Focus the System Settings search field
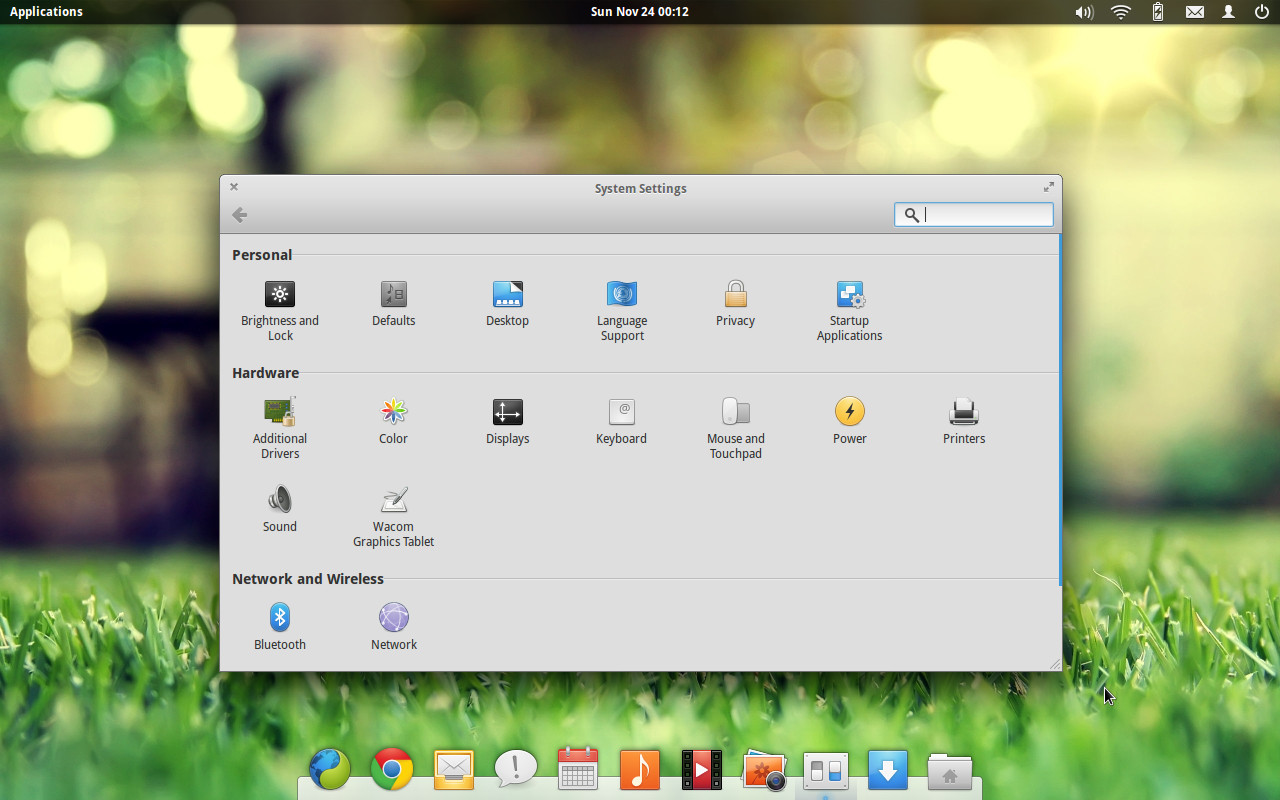Viewport: 1280px width, 800px height. (974, 214)
